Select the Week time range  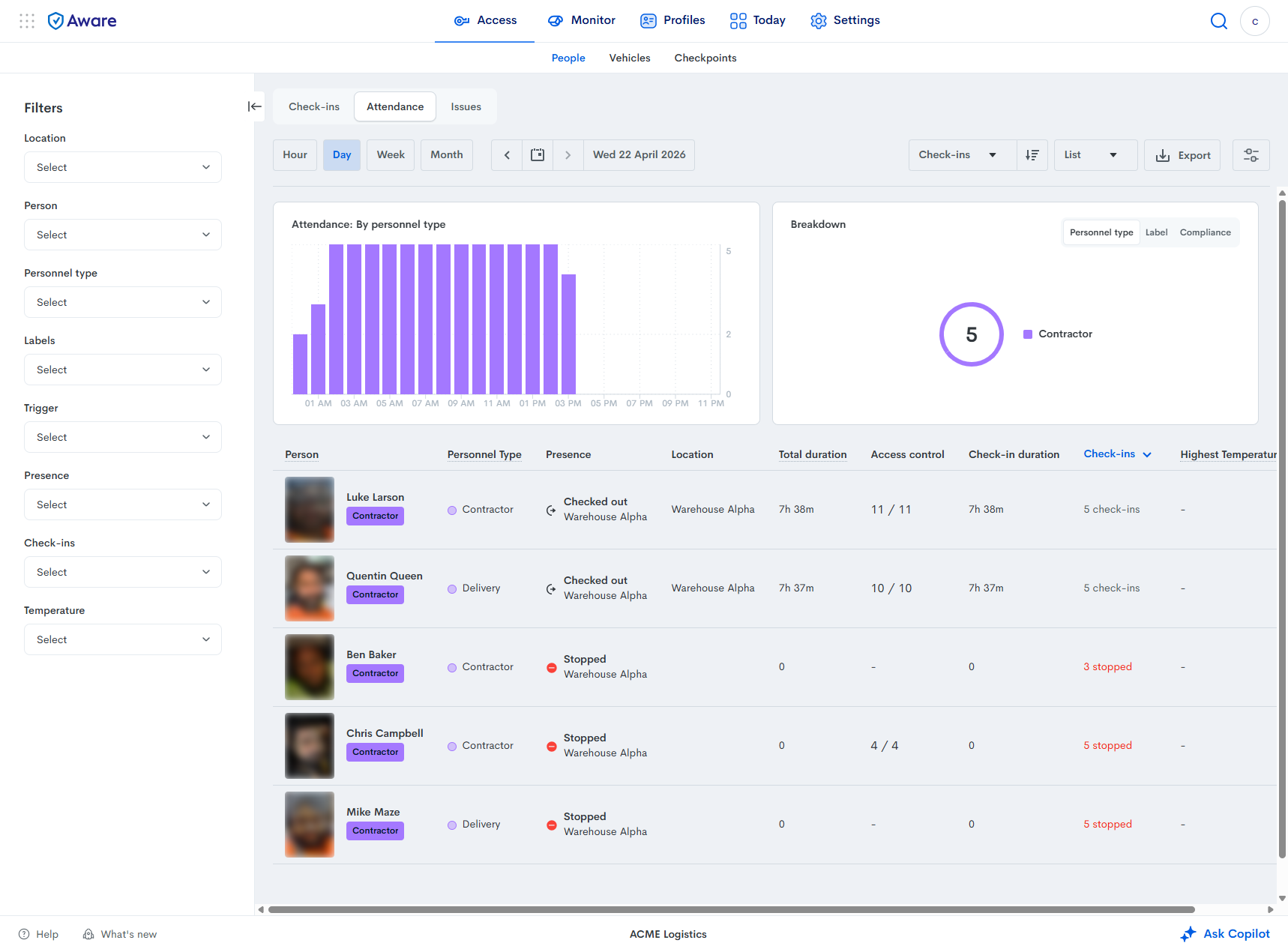[x=391, y=155]
